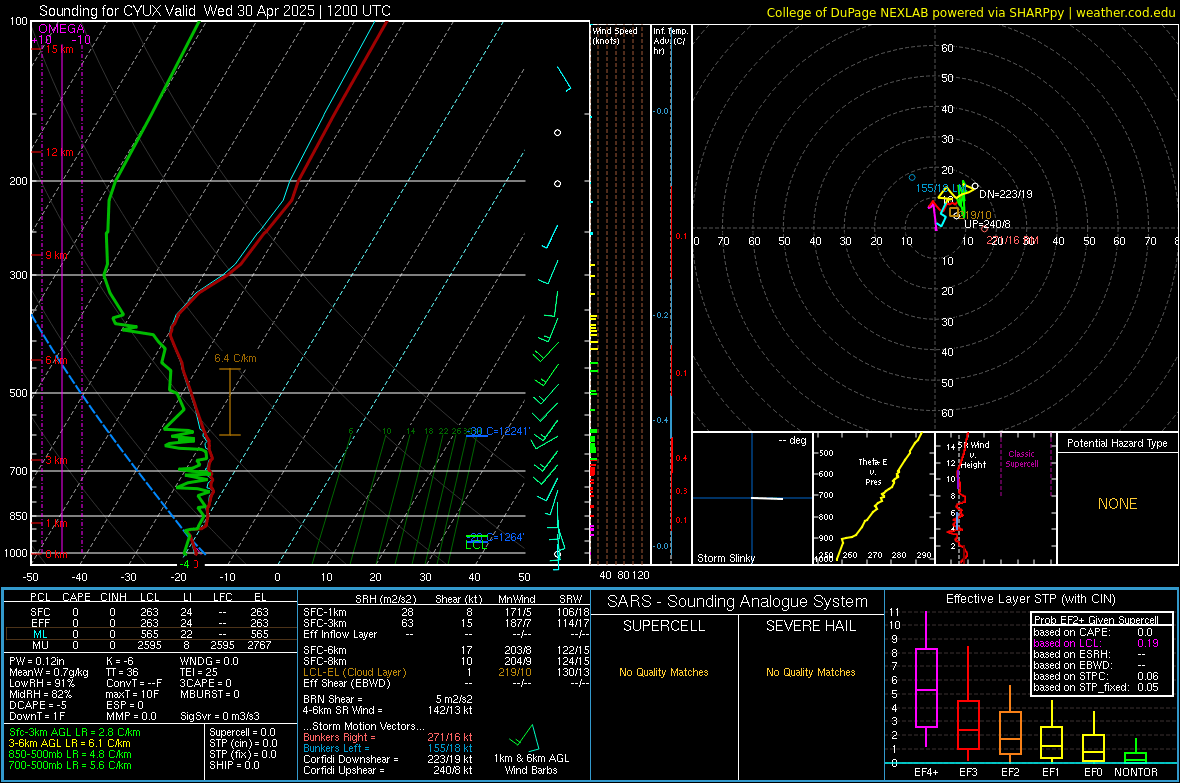Click the 'Corfidi Downshear = 223/19 kt' row
Image resolution: width=1180 pixels, height=783 pixels.
(x=388, y=759)
